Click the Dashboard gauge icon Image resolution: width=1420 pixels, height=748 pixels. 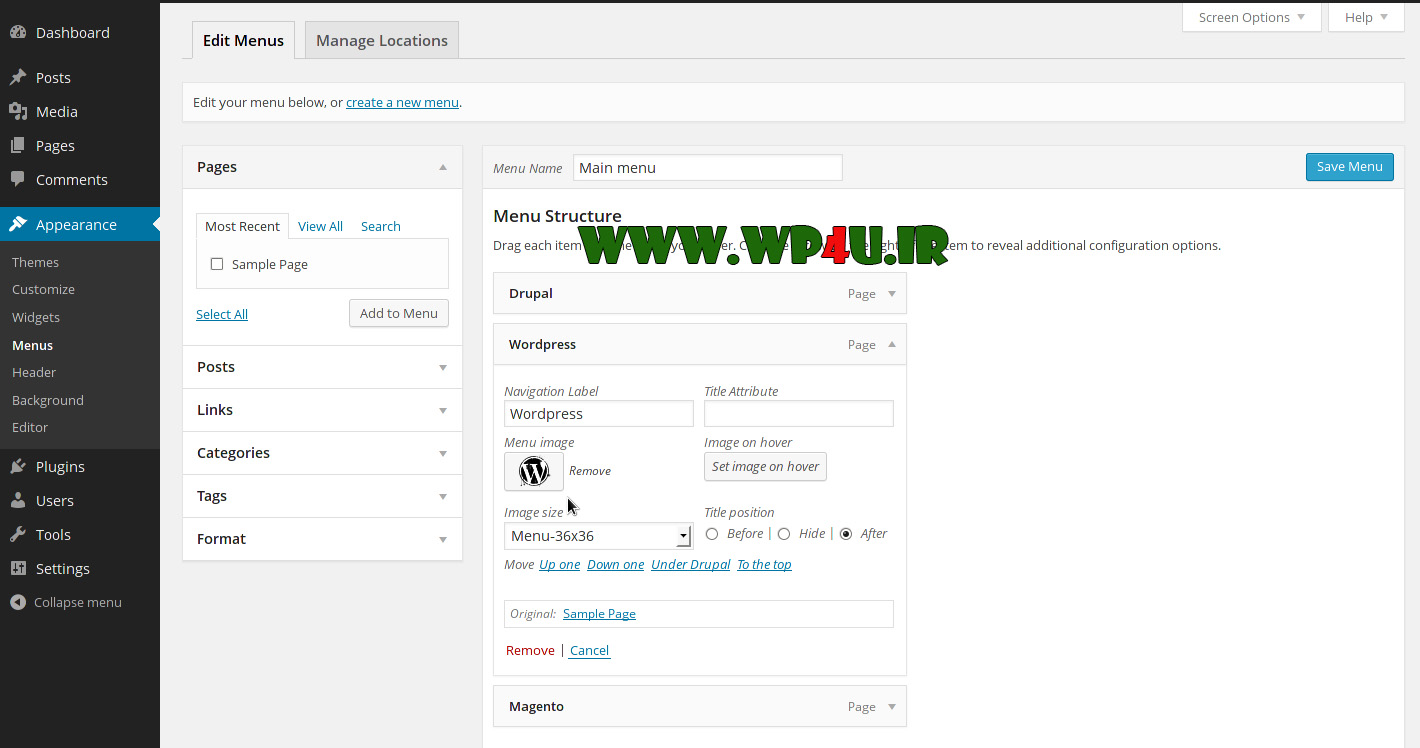pos(18,32)
